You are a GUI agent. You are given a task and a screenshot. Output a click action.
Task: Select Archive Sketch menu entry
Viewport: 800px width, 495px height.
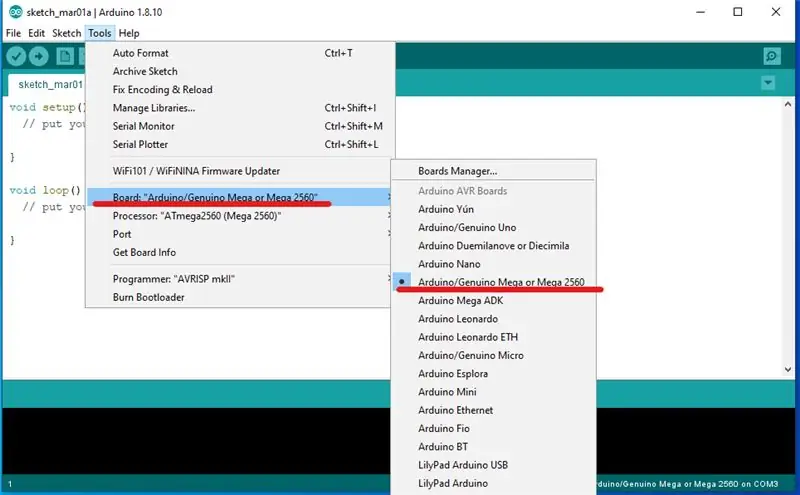pos(240,71)
